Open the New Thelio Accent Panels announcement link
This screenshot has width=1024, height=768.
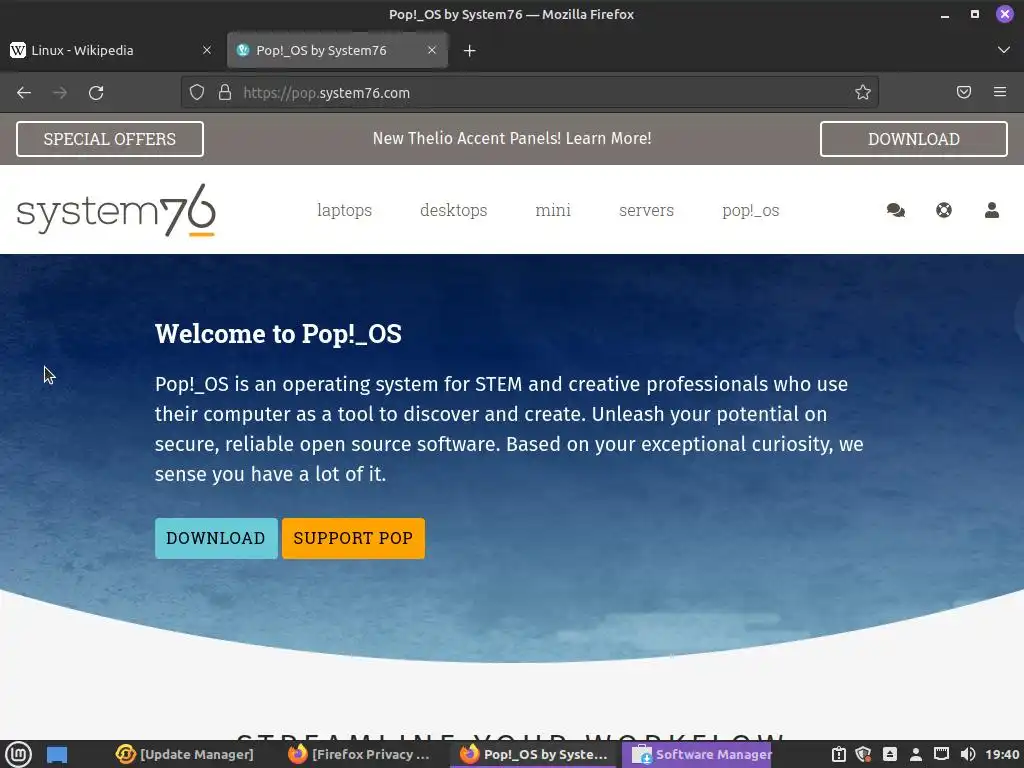[x=512, y=138]
